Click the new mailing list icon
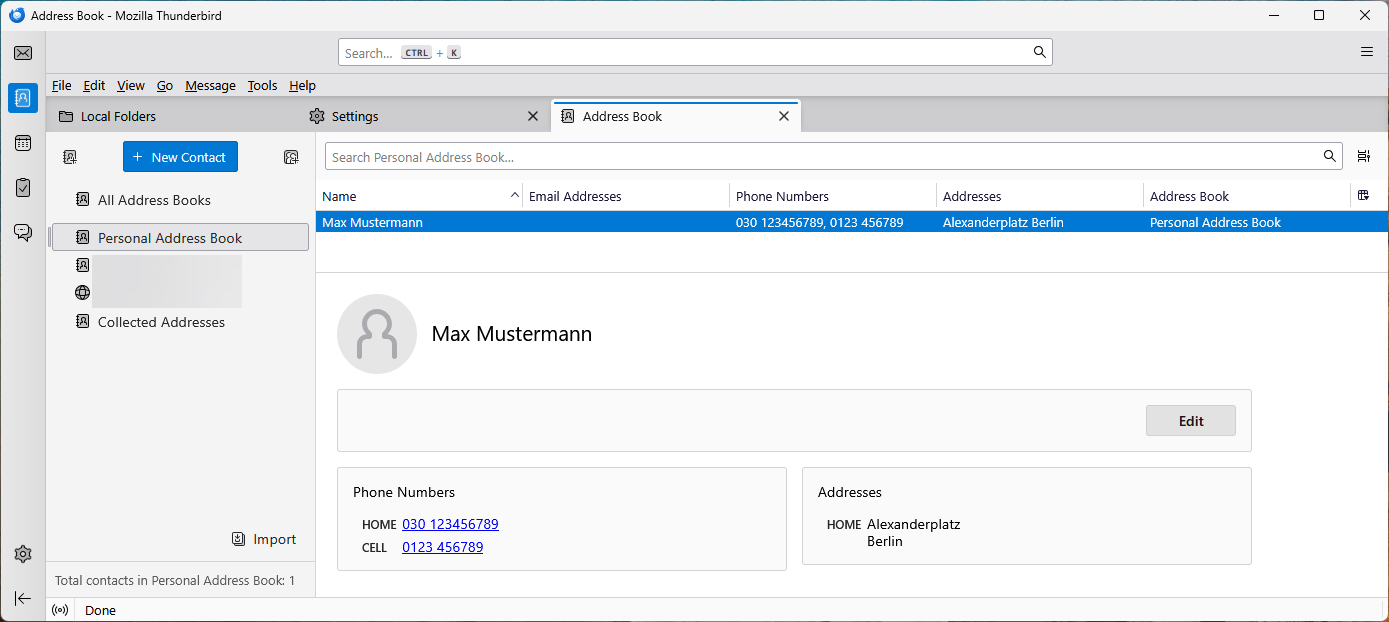The width and height of the screenshot is (1389, 622). [291, 157]
